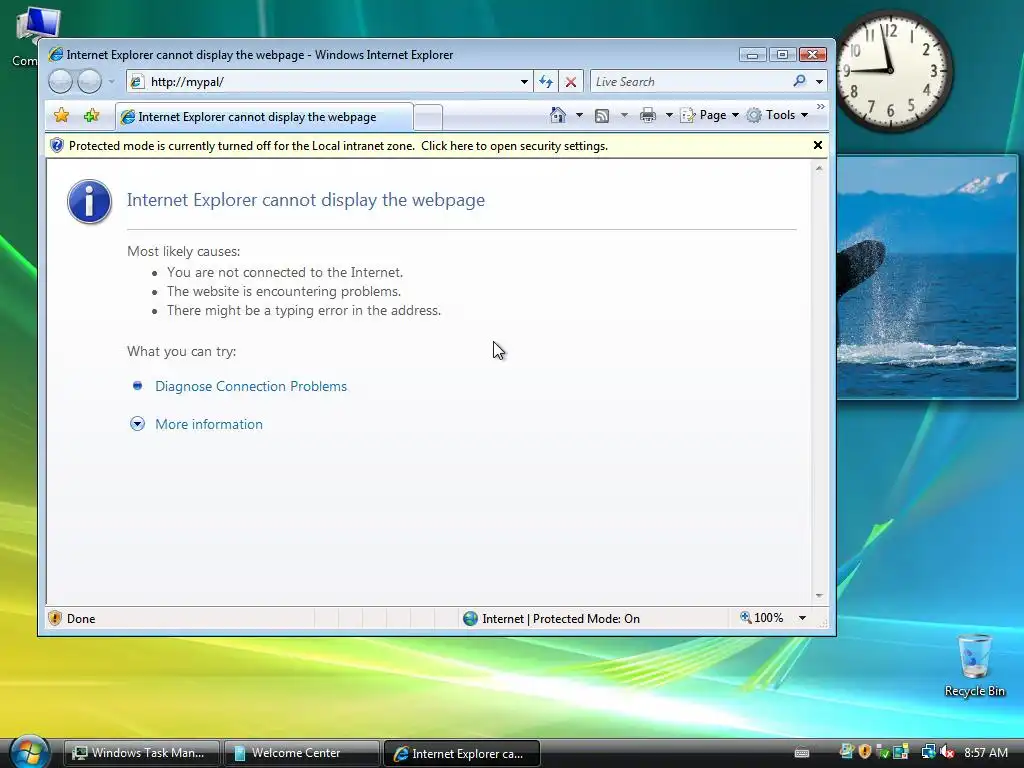Select the Recycle Bin desktop icon
1024x768 pixels.
click(x=975, y=665)
